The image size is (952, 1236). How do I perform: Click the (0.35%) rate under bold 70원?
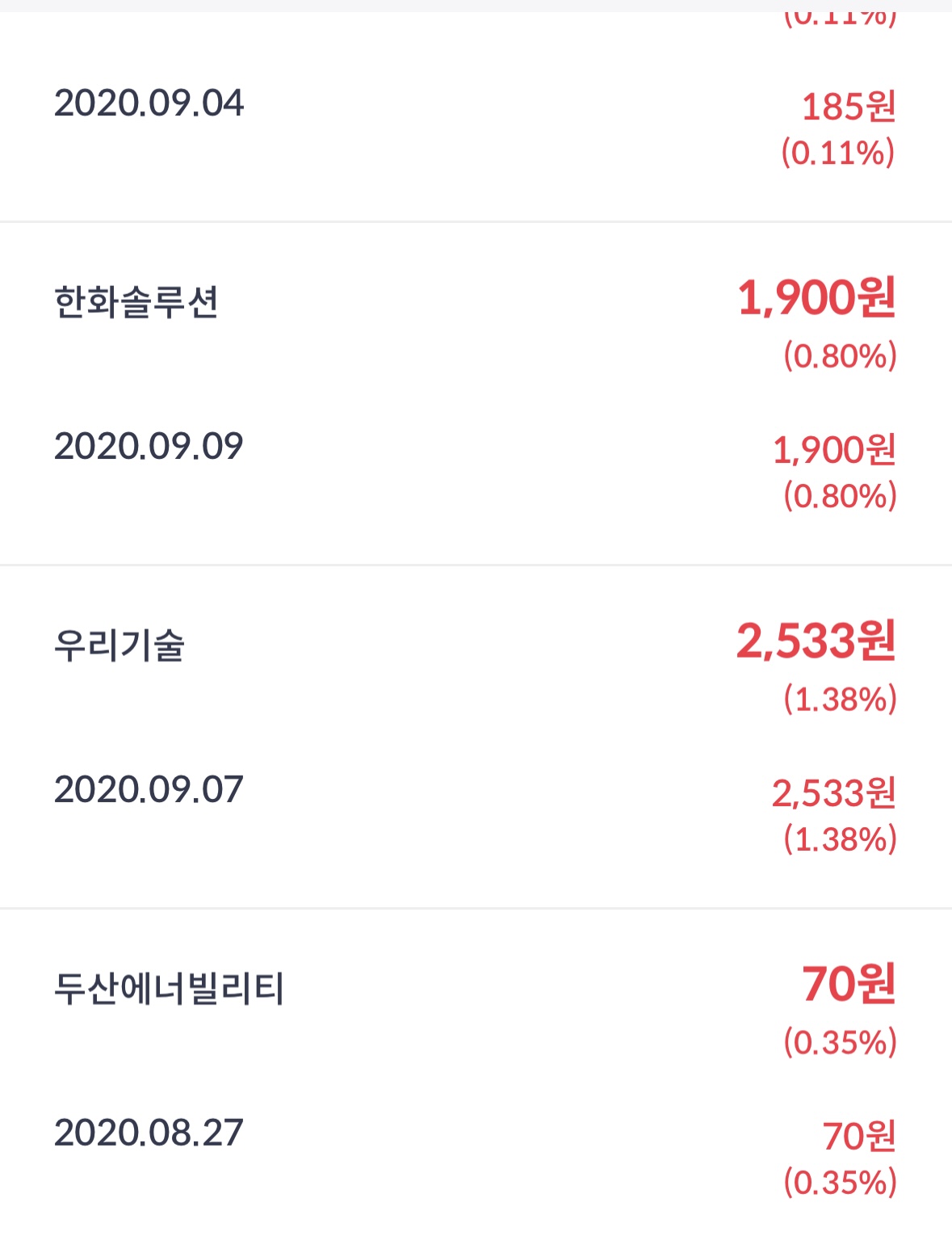pos(840,1042)
